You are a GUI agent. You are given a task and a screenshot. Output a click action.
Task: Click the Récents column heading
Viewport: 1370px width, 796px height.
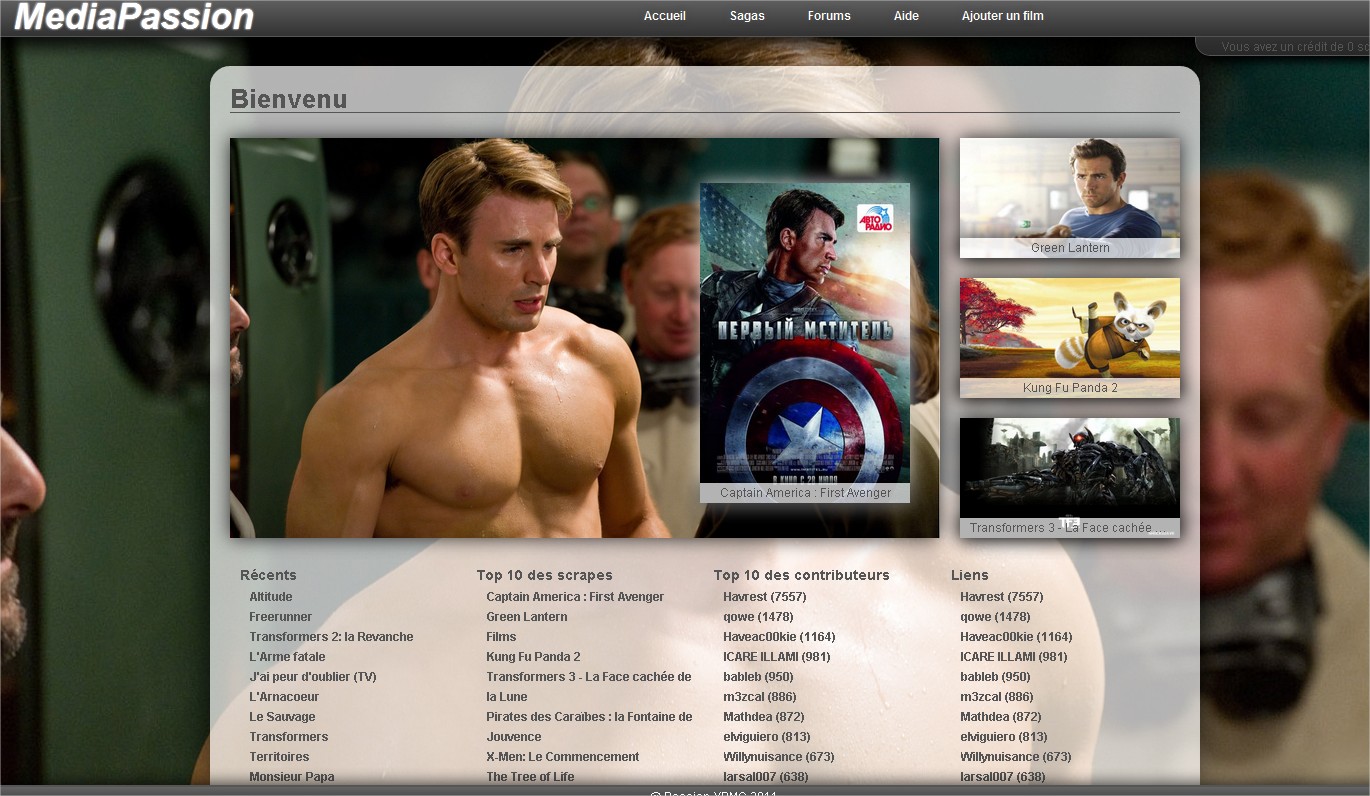pos(268,575)
